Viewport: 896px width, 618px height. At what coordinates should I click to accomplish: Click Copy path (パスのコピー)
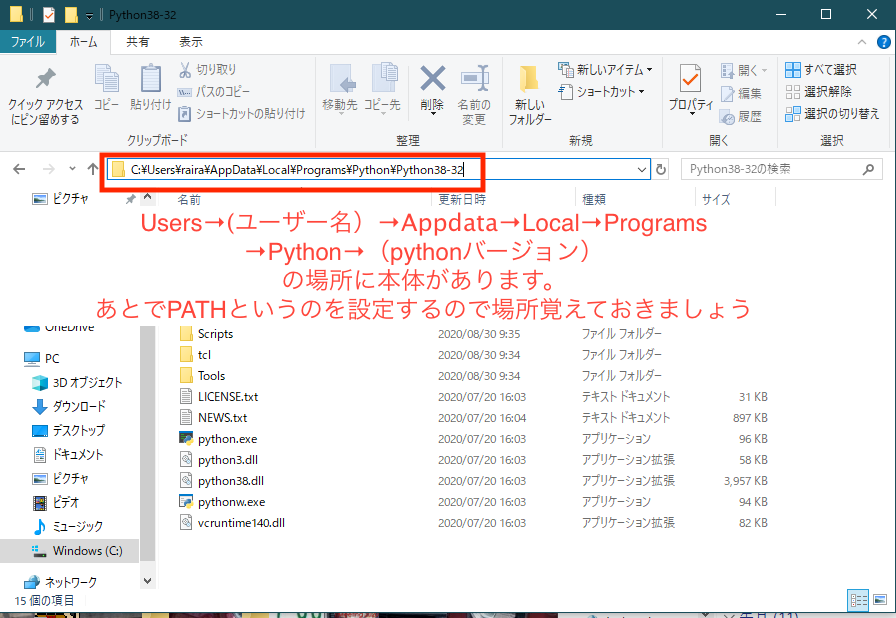click(x=214, y=91)
